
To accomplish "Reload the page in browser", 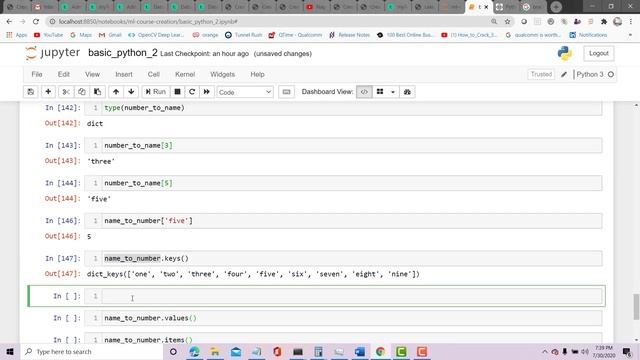I will [36, 21].
